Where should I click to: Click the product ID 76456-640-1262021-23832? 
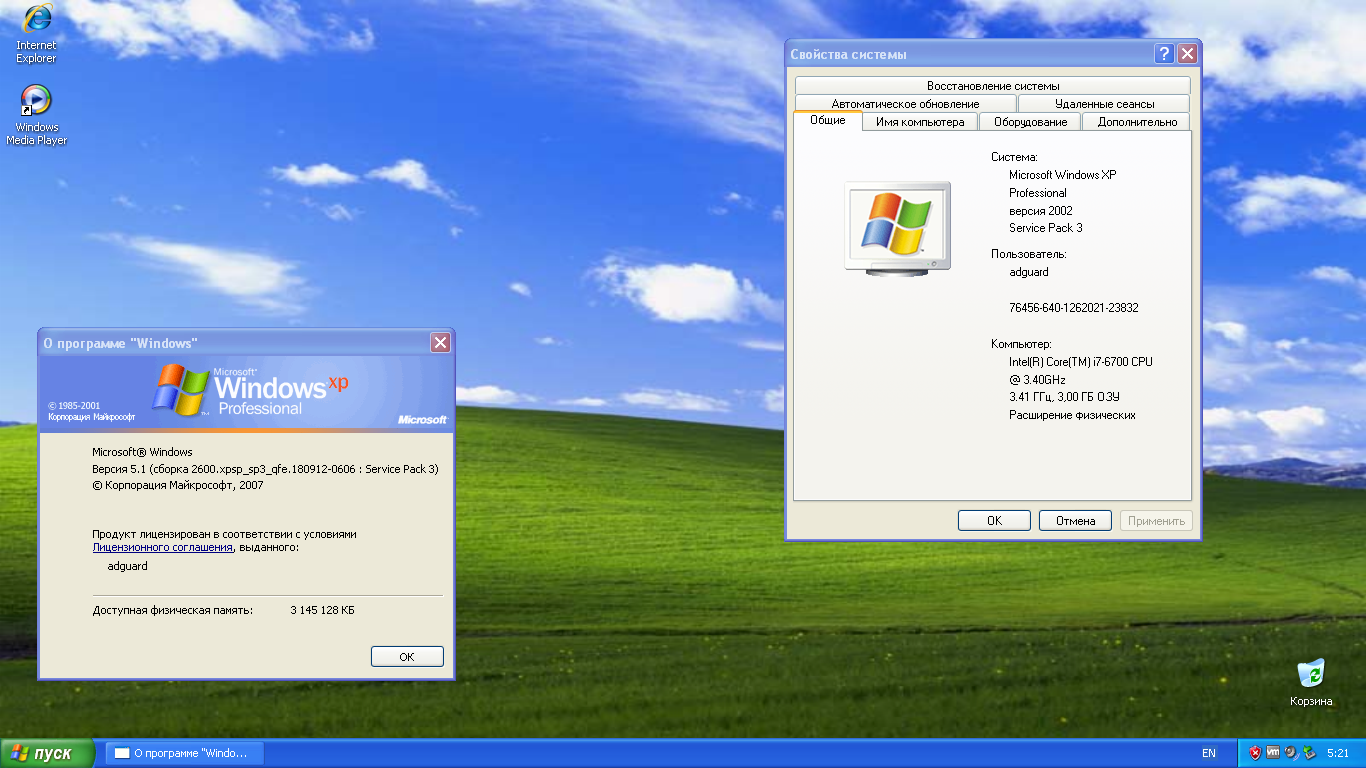[1073, 308]
